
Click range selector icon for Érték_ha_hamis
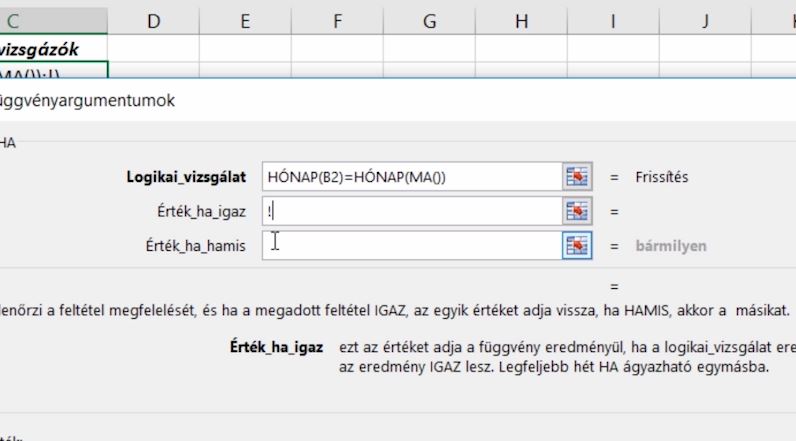tap(577, 246)
